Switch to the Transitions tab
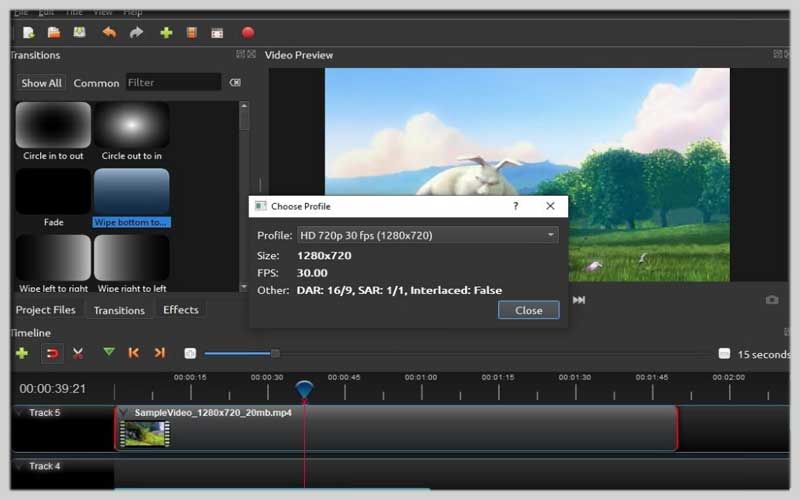Image resolution: width=800 pixels, height=500 pixels. tap(119, 310)
